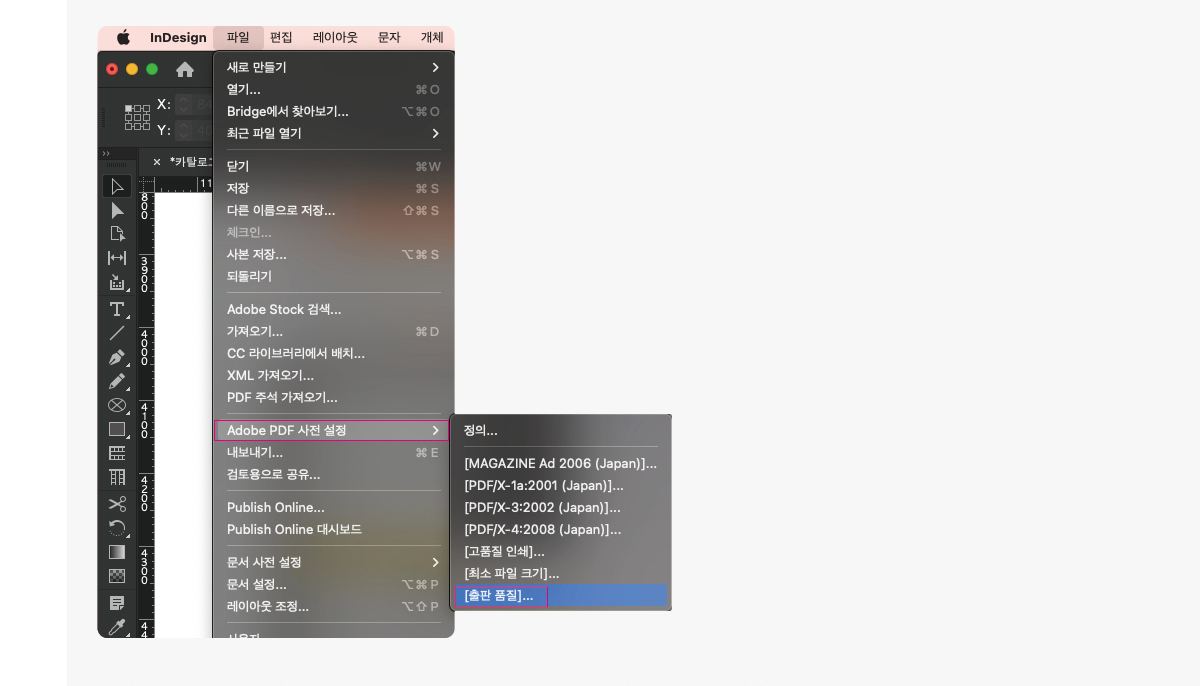Select the Pen tool
This screenshot has width=1200, height=686.
tap(117, 357)
